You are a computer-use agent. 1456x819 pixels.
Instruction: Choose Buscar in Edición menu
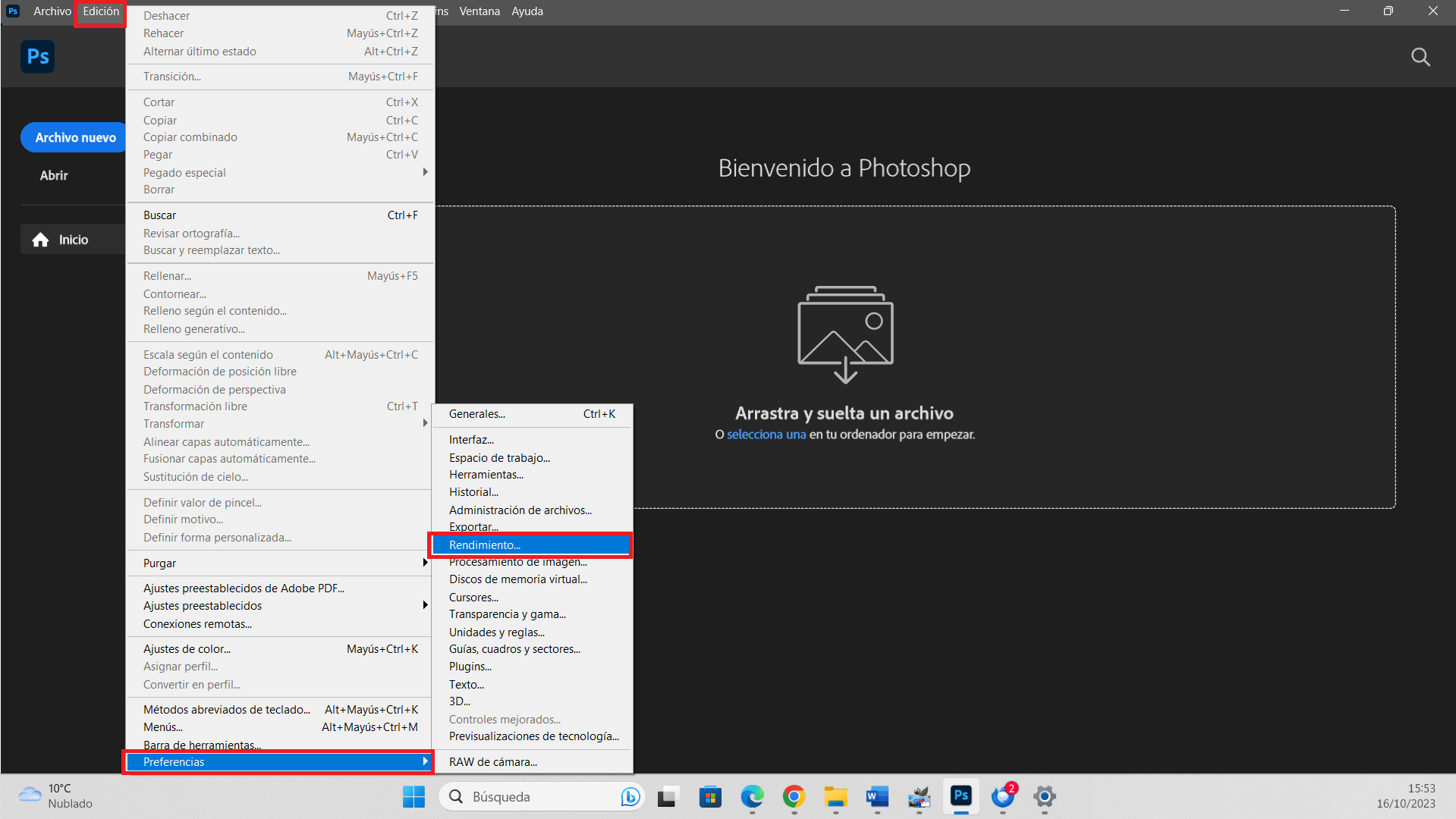pyautogui.click(x=280, y=215)
